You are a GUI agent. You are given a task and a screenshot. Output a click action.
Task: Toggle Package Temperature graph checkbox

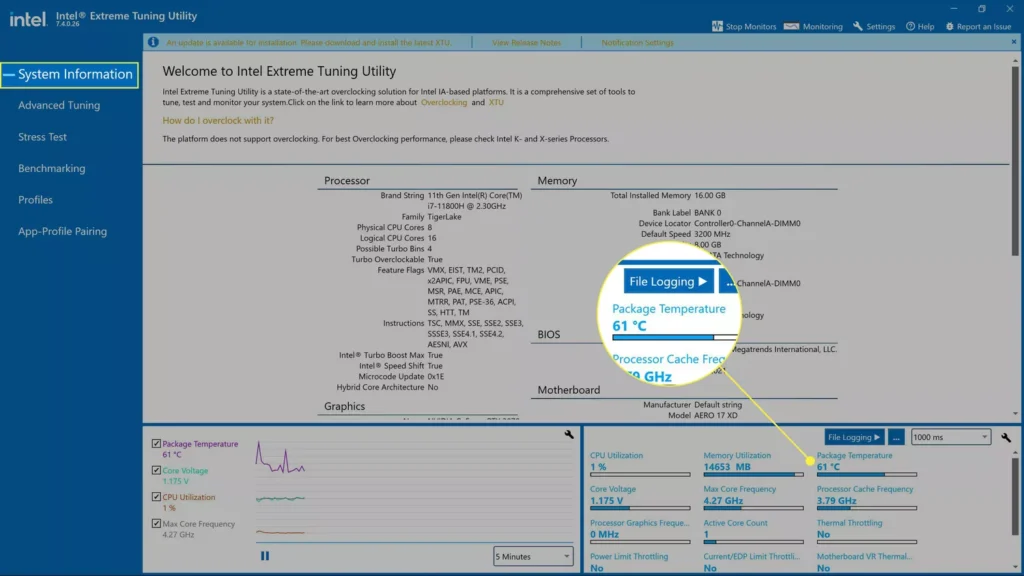[x=156, y=443]
